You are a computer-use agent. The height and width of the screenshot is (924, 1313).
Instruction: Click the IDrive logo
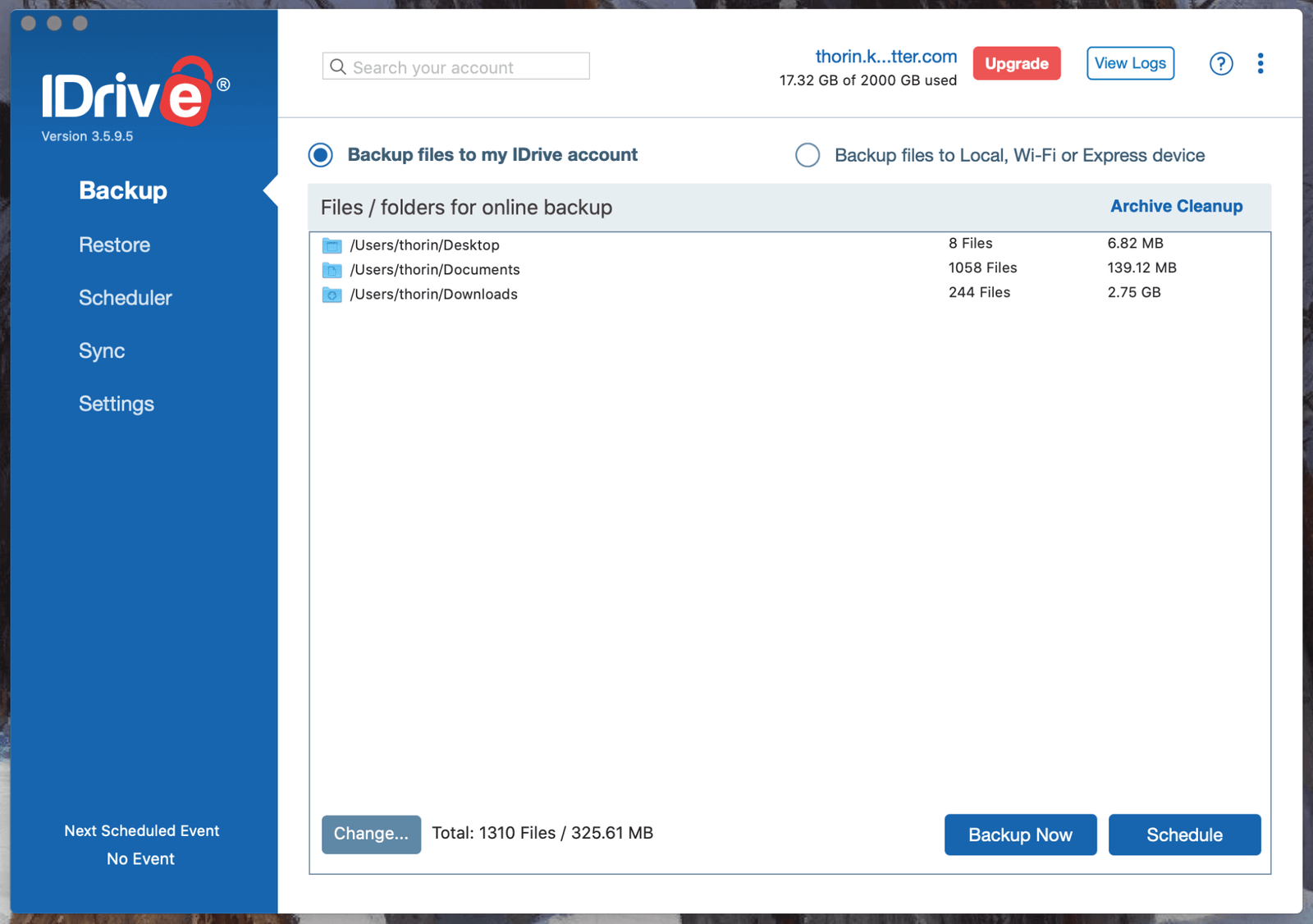(135, 92)
